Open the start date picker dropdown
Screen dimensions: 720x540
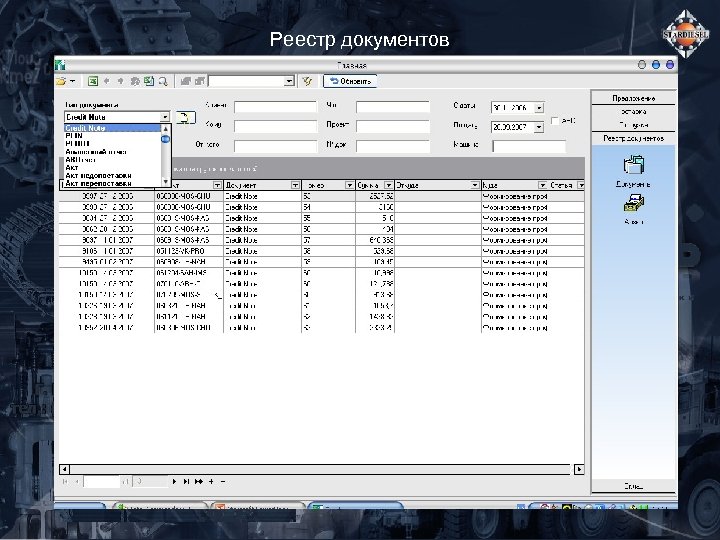(539, 108)
